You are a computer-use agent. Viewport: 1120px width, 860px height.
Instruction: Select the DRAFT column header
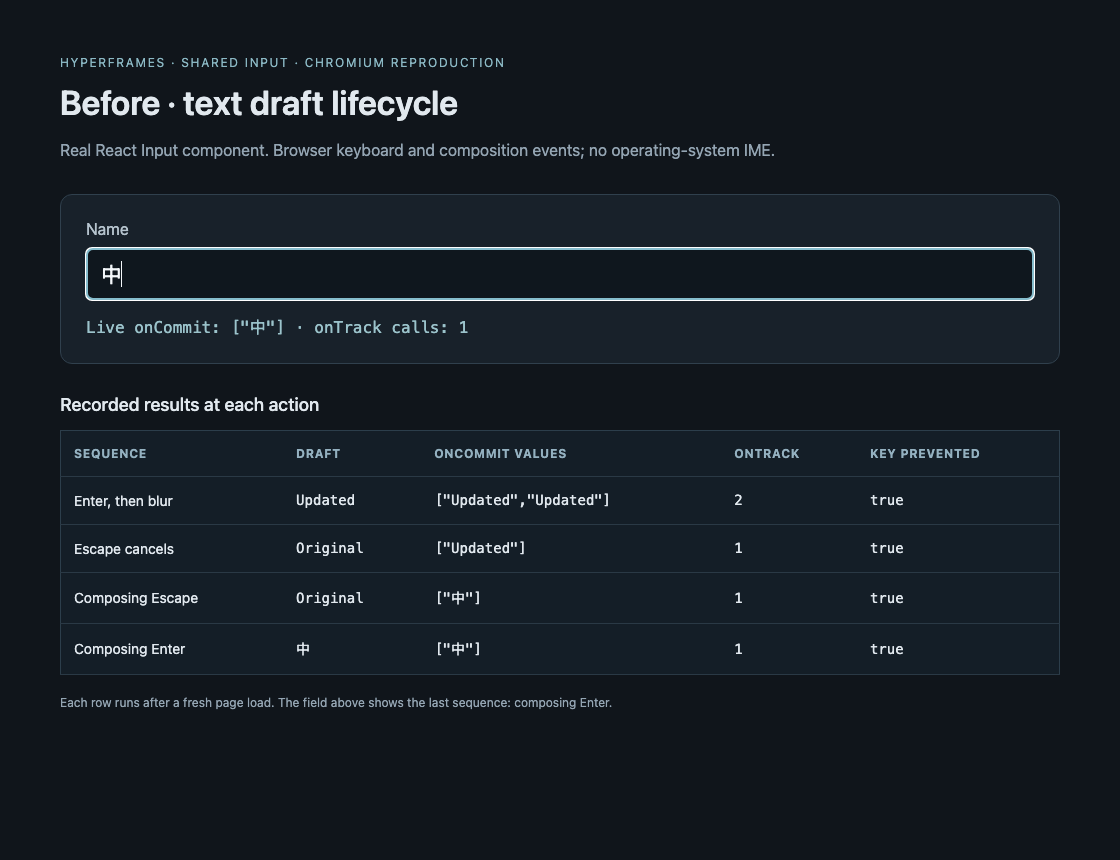tap(318, 454)
